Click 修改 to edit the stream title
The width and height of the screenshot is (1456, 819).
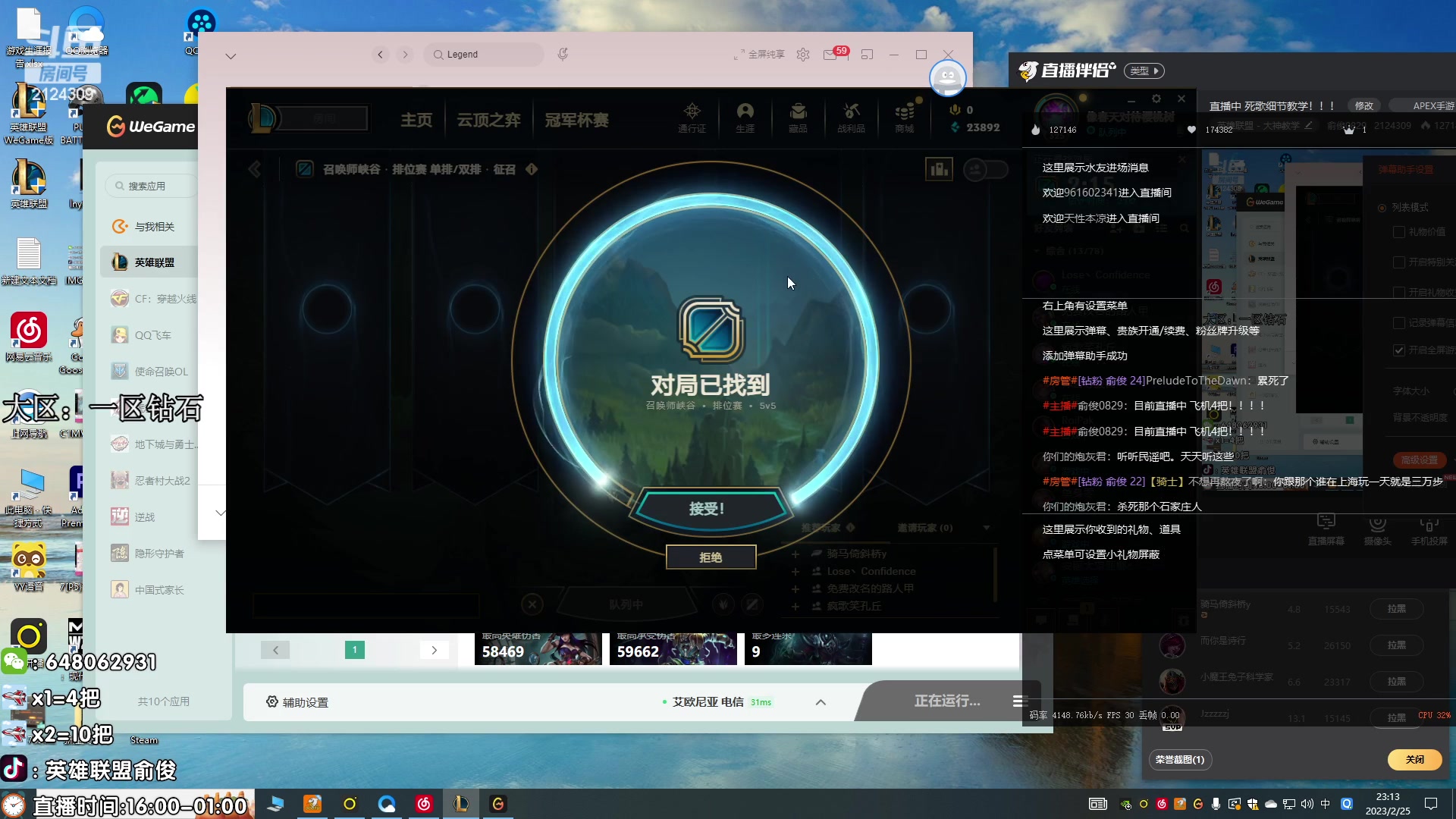click(x=1364, y=106)
